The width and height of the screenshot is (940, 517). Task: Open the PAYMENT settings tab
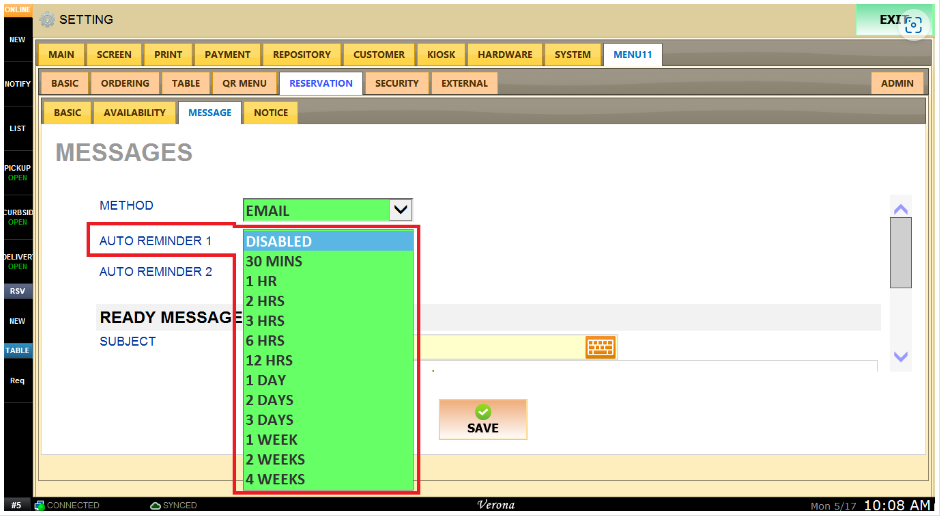tap(227, 55)
